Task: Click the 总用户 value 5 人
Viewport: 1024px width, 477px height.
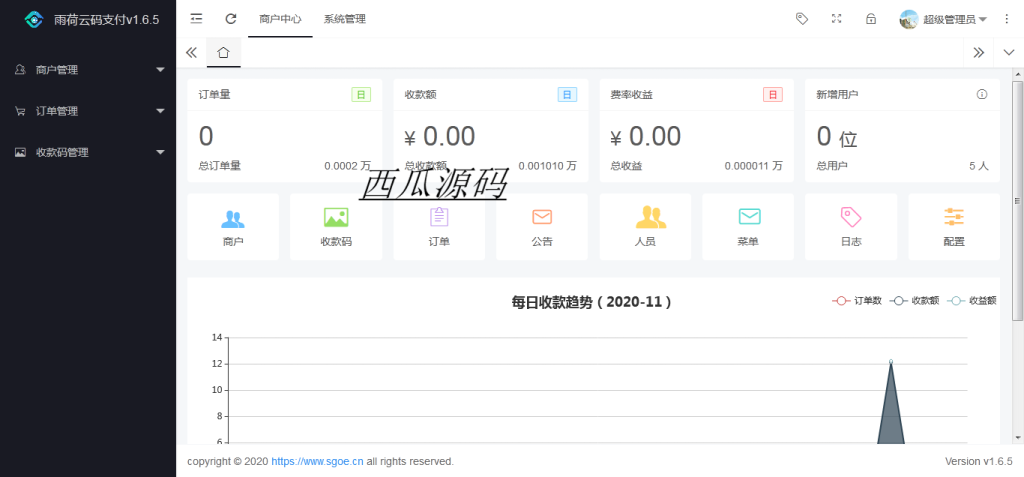Action: 979,166
